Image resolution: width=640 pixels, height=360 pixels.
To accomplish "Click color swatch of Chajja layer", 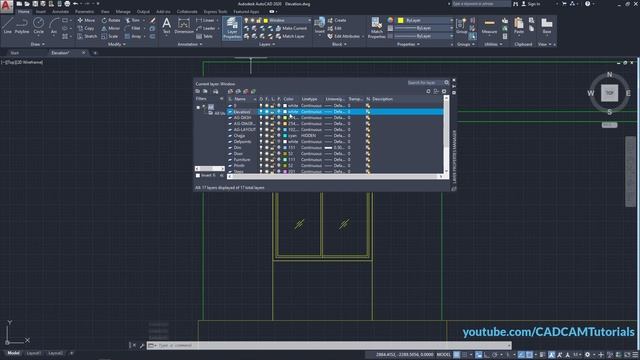I will (x=285, y=136).
